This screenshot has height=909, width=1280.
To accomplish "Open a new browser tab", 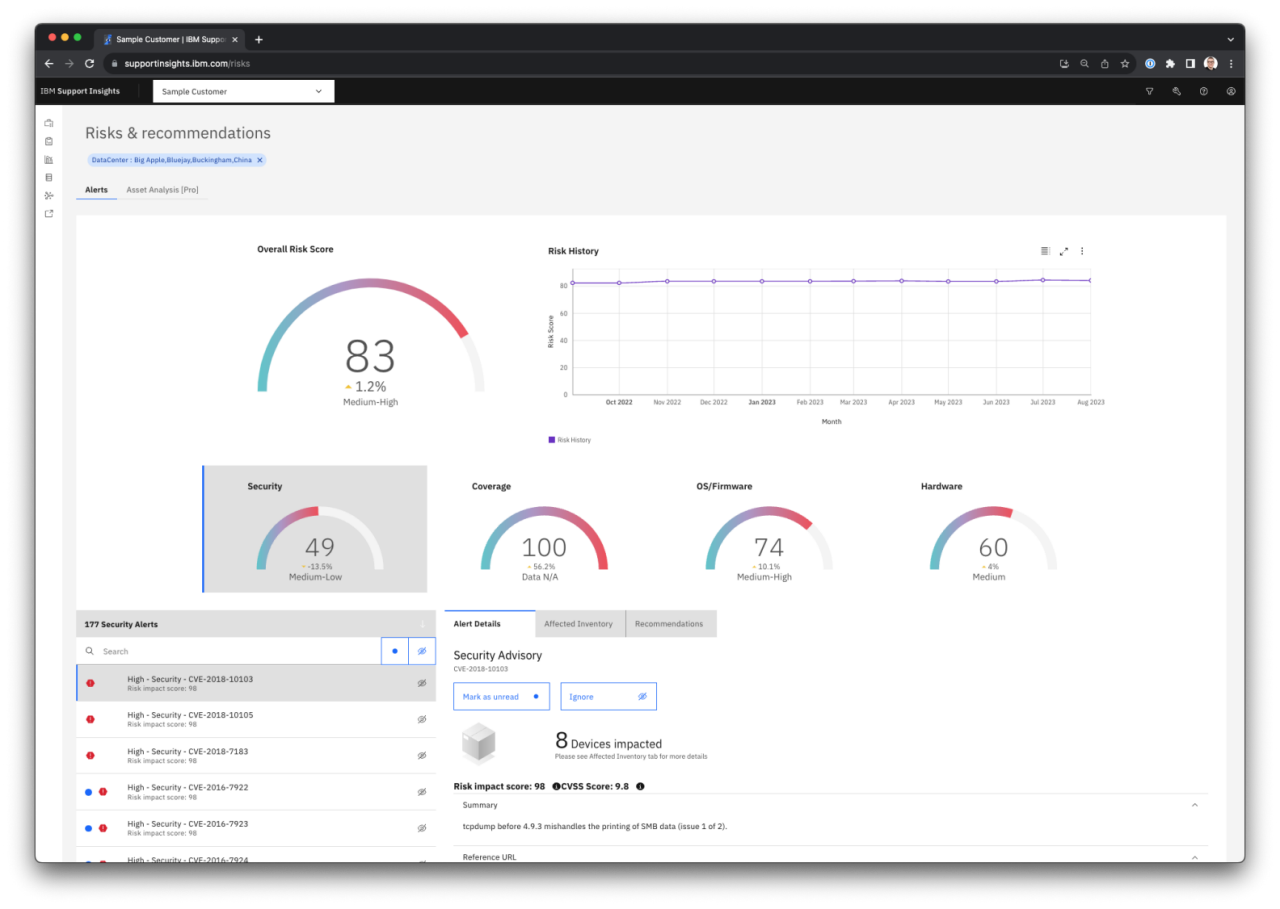I will click(259, 39).
